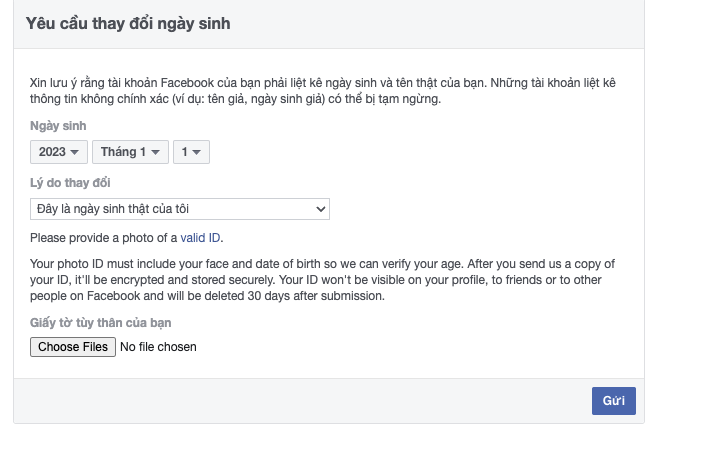Click the chevron on the reason select box

(321, 209)
